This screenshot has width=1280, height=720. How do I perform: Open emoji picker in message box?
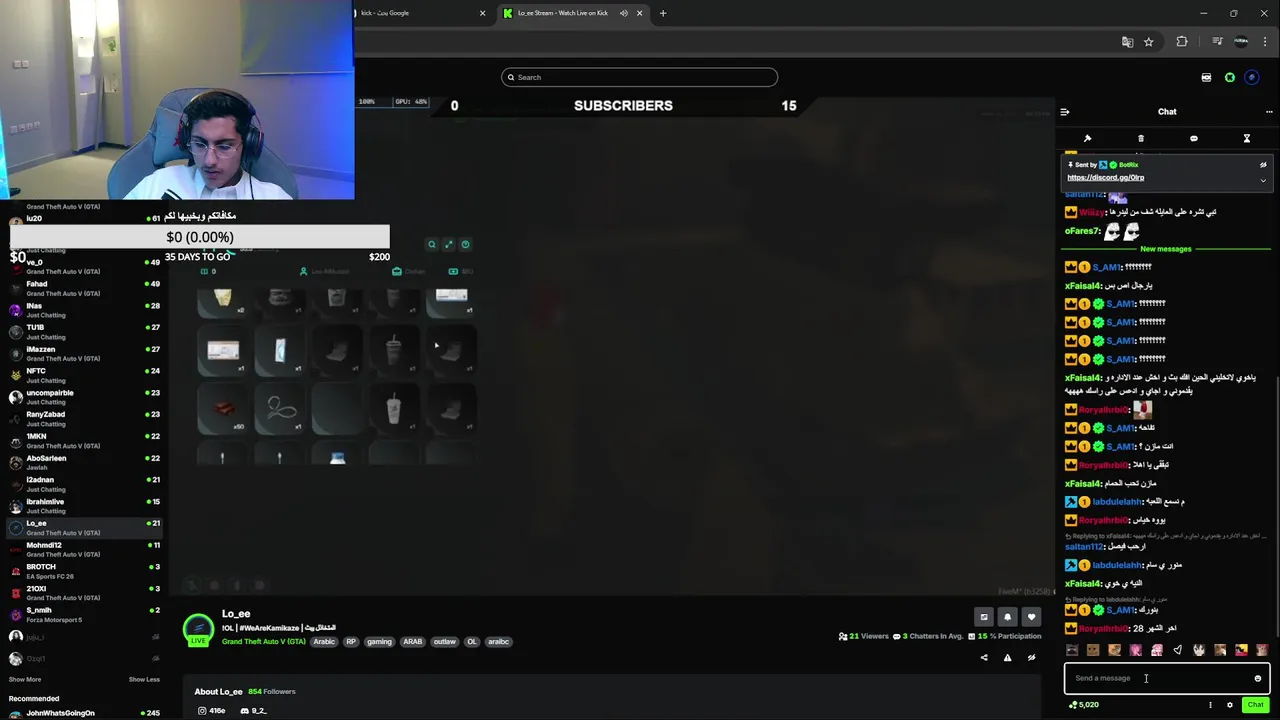click(x=1258, y=678)
